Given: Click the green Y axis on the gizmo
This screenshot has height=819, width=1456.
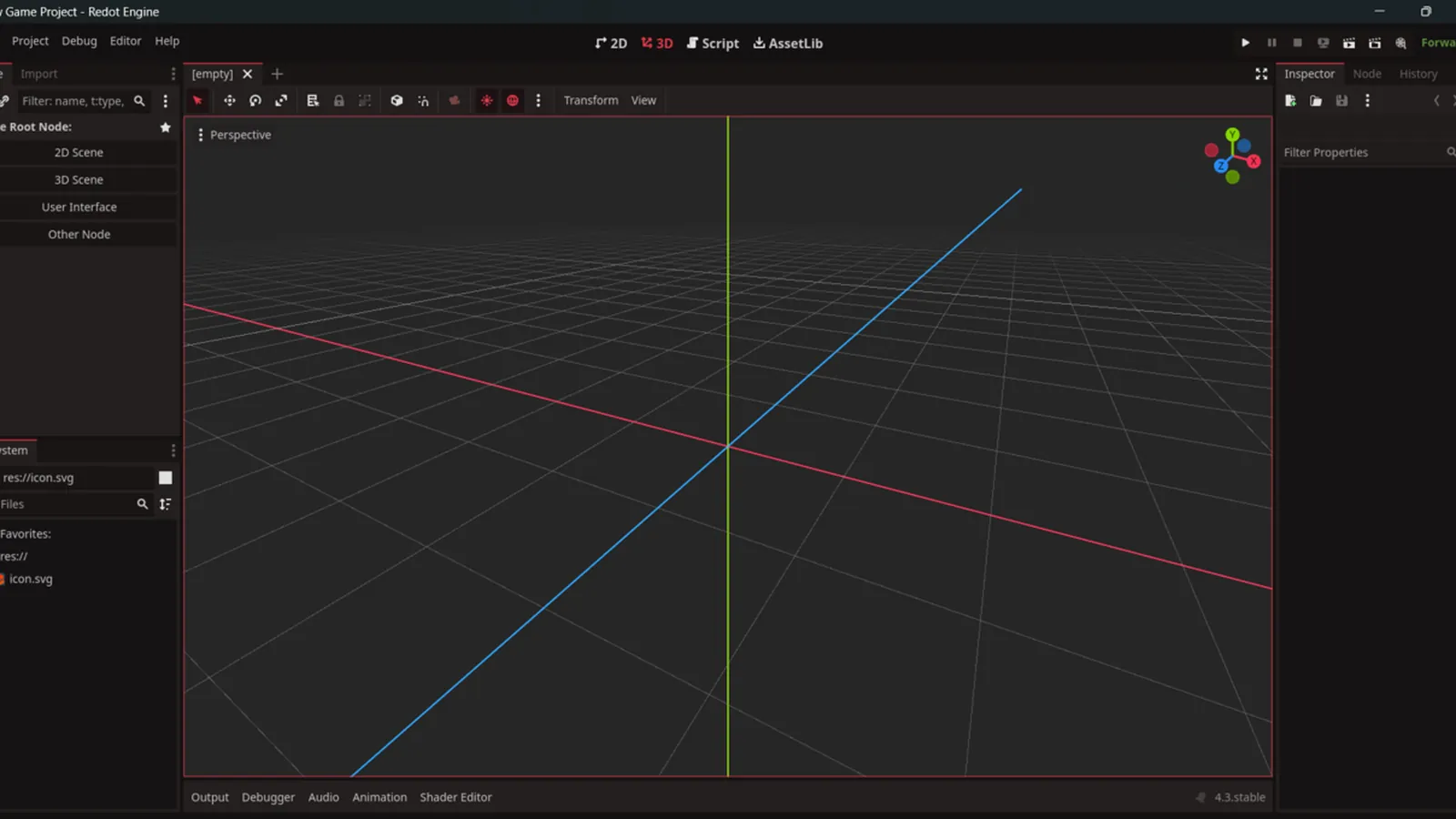Looking at the screenshot, I should point(1232,135).
